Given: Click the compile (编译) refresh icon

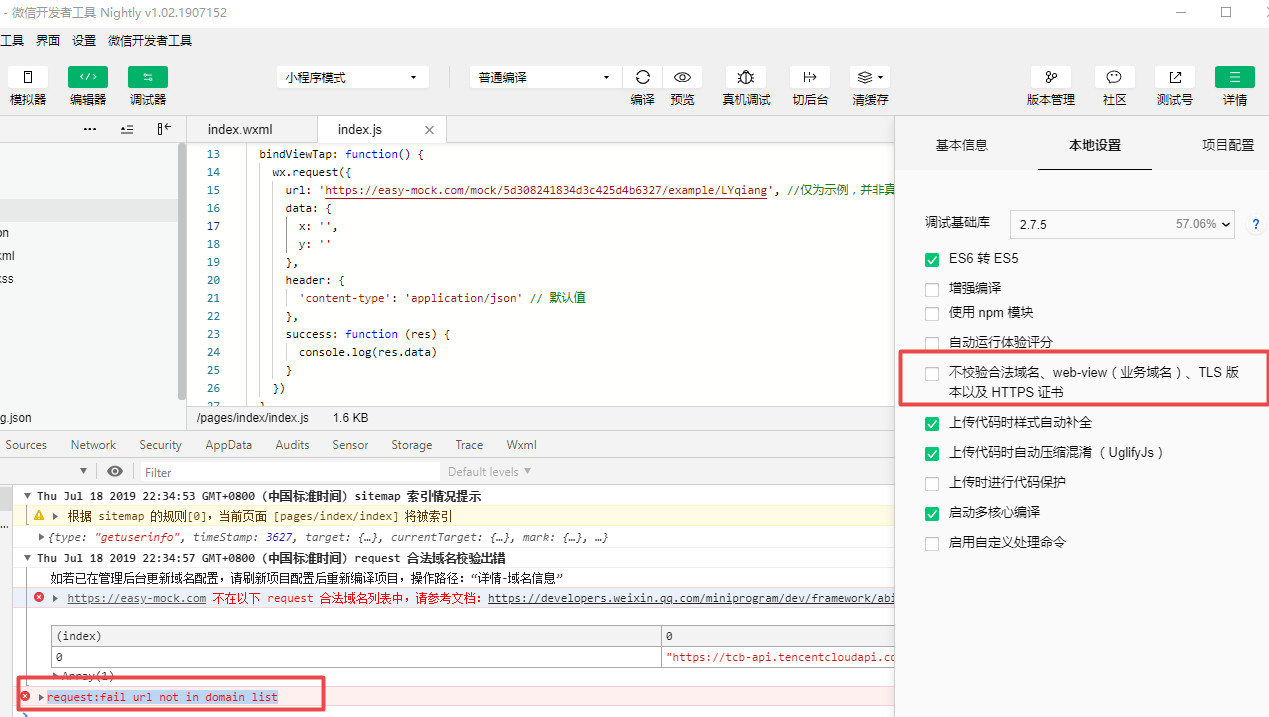Looking at the screenshot, I should click(643, 77).
